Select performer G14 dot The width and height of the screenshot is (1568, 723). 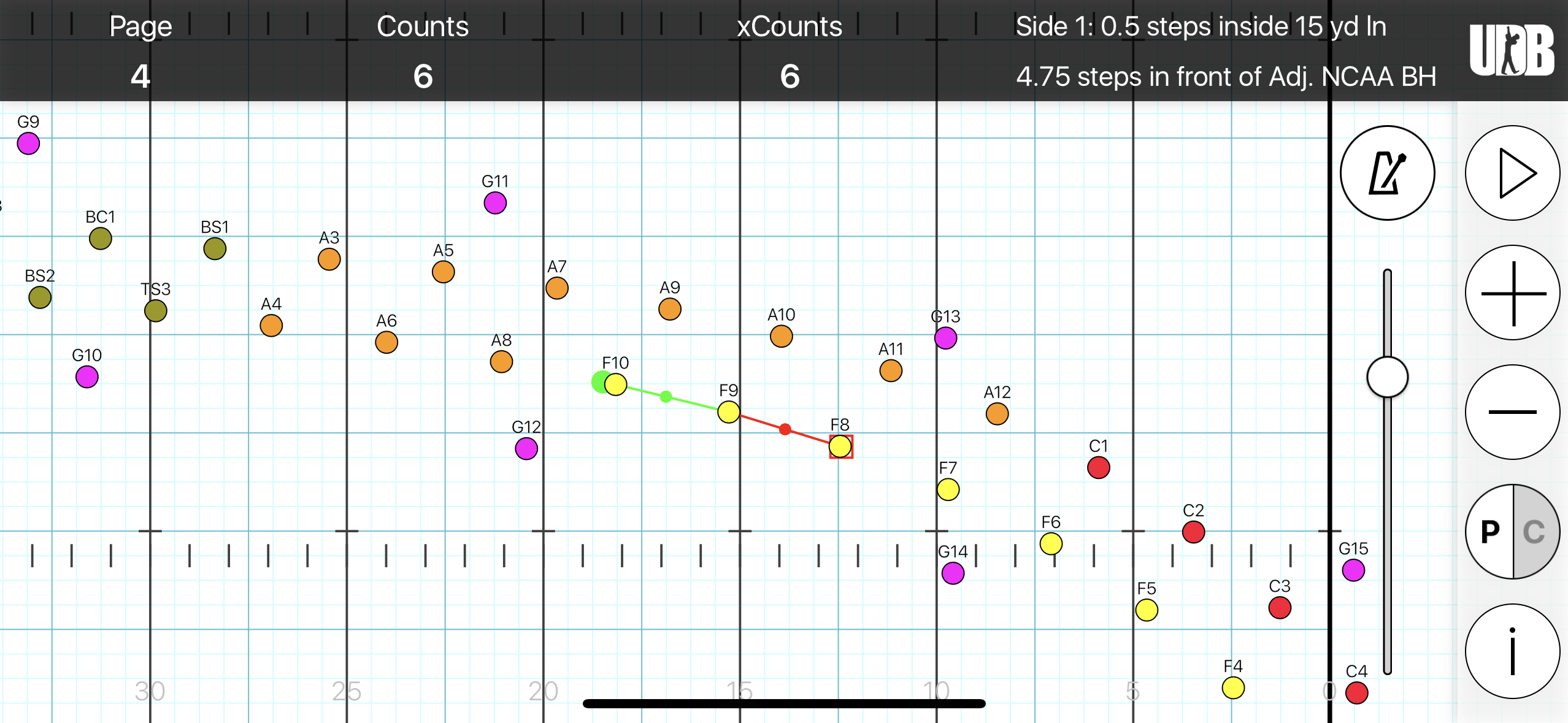pyautogui.click(x=953, y=573)
